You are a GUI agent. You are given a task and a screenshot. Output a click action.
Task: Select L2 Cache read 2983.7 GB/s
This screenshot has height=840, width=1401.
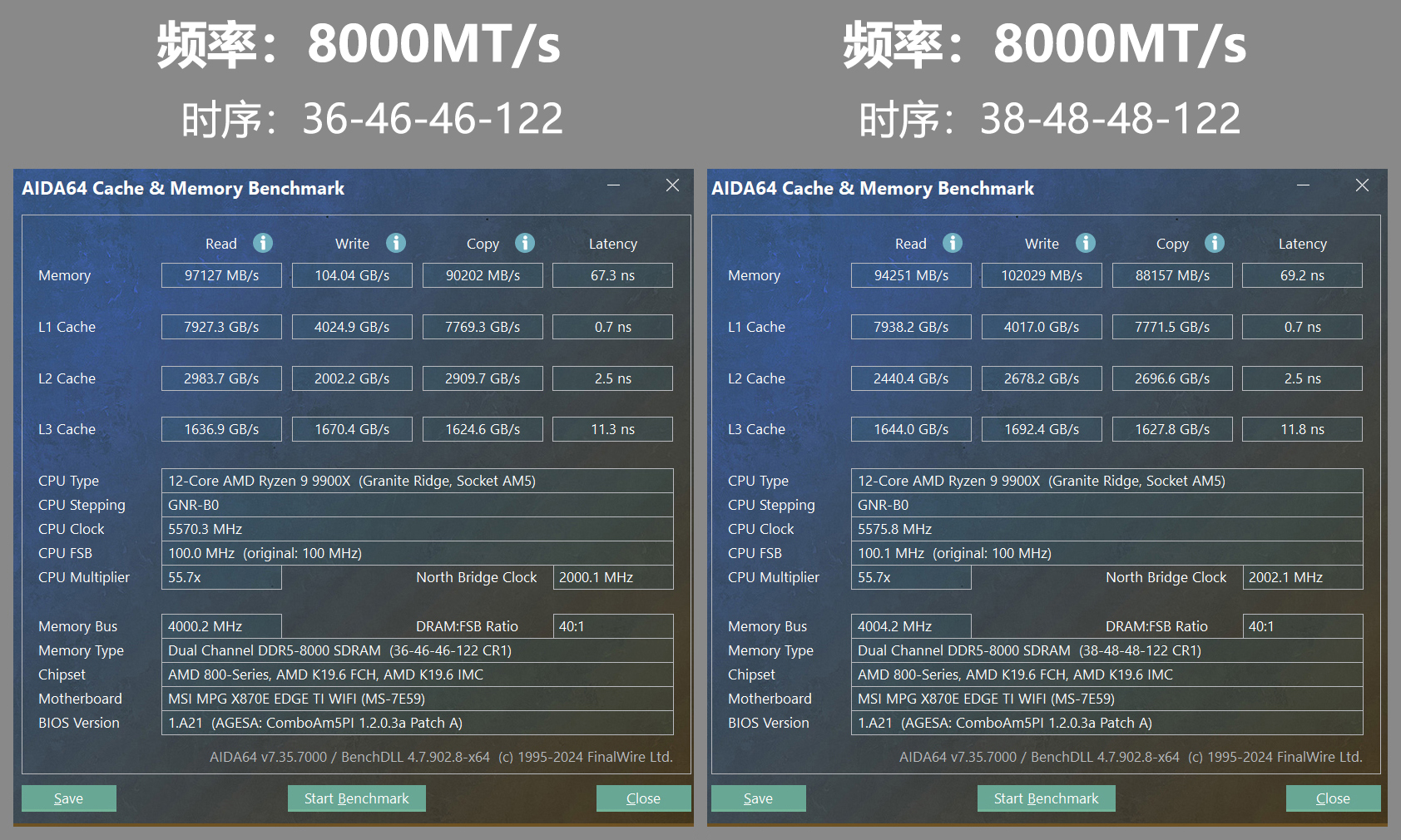click(x=221, y=378)
